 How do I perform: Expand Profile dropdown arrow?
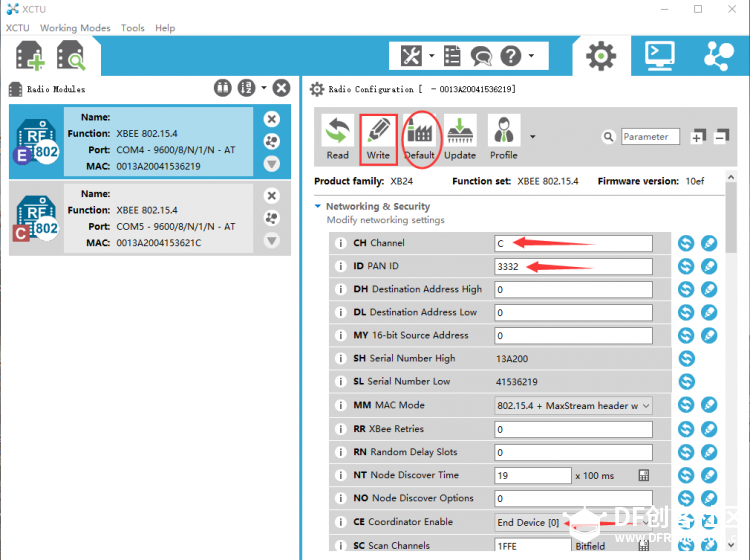(532, 137)
